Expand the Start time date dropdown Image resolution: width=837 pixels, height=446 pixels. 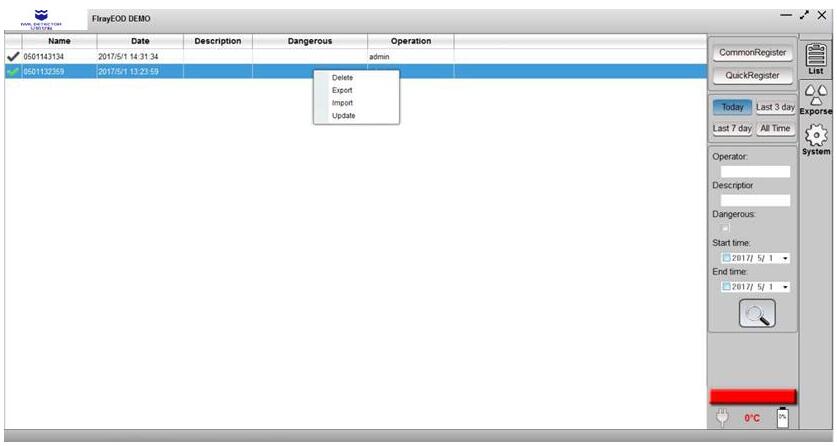click(786, 258)
